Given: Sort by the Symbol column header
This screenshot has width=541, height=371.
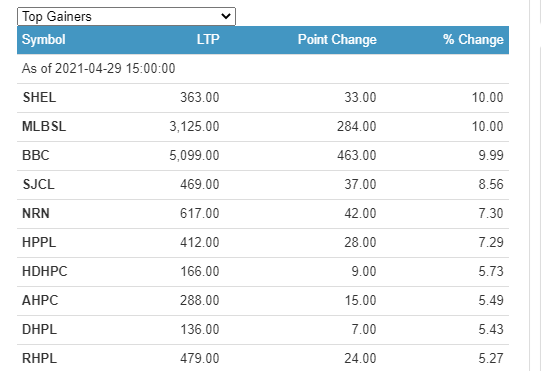Looking at the screenshot, I should pos(43,40).
